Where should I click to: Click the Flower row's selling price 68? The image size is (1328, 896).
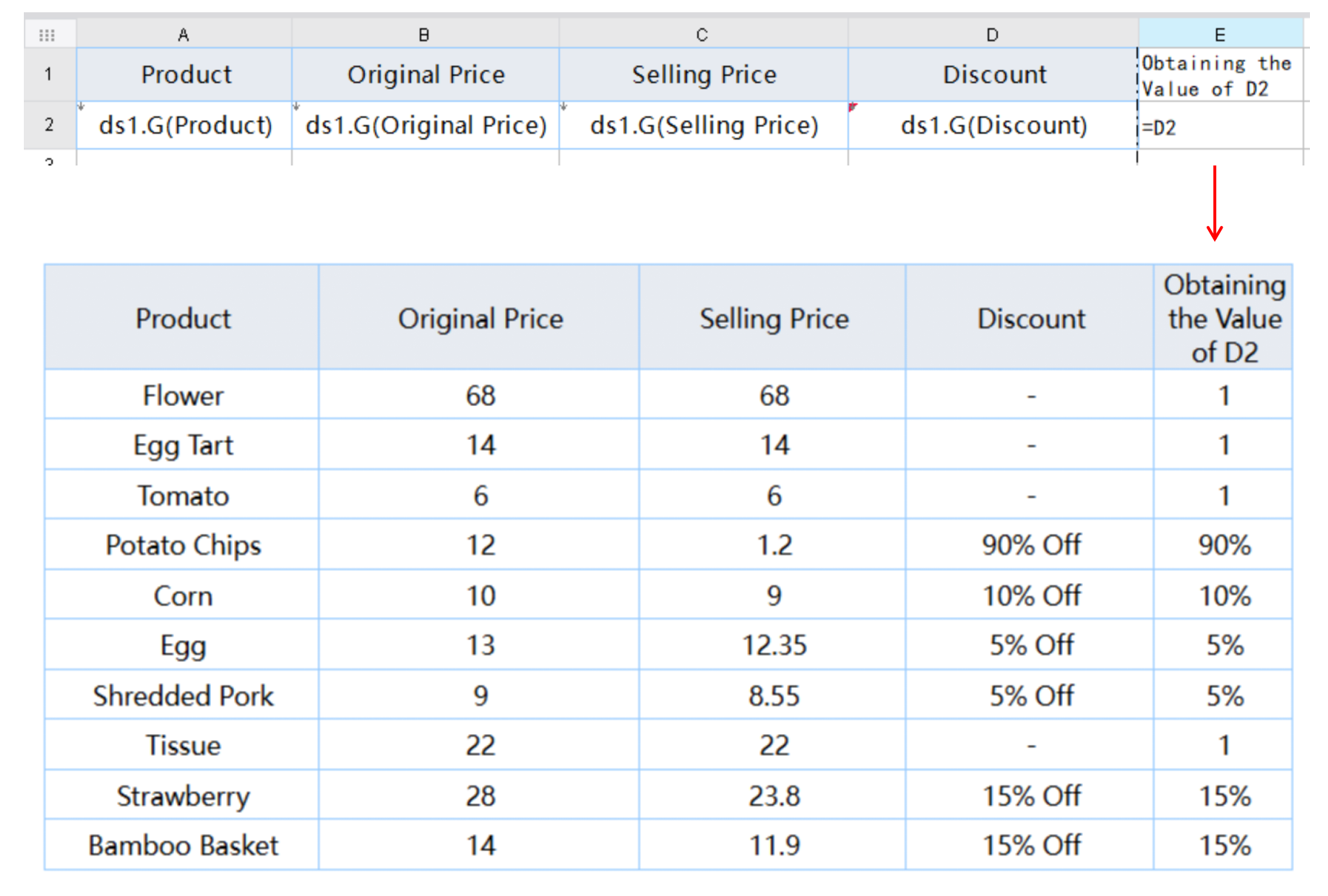tap(774, 395)
